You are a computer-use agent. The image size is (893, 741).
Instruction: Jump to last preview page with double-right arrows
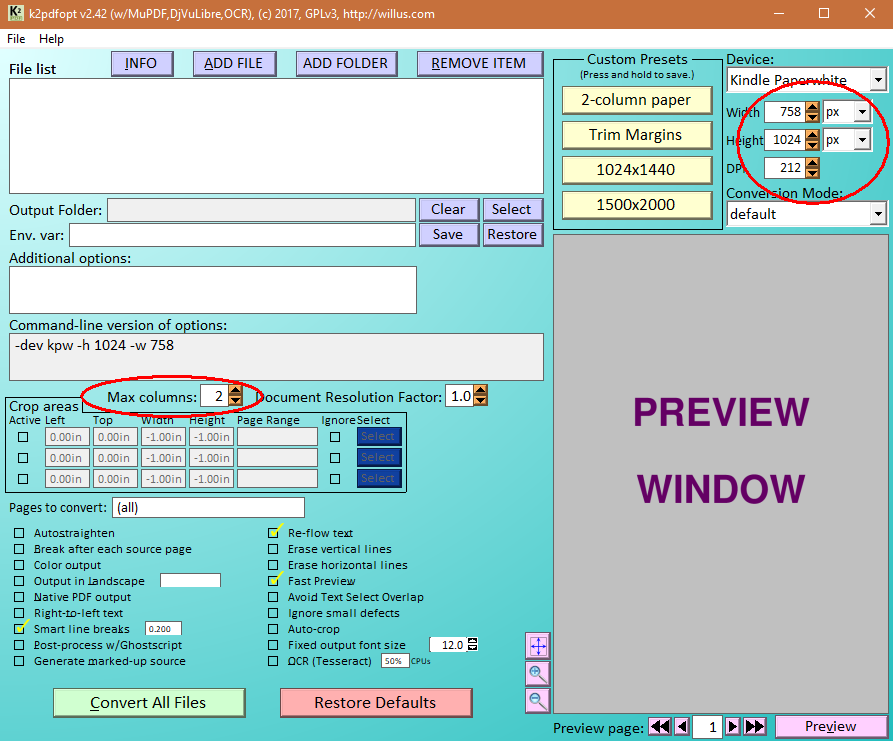[755, 727]
